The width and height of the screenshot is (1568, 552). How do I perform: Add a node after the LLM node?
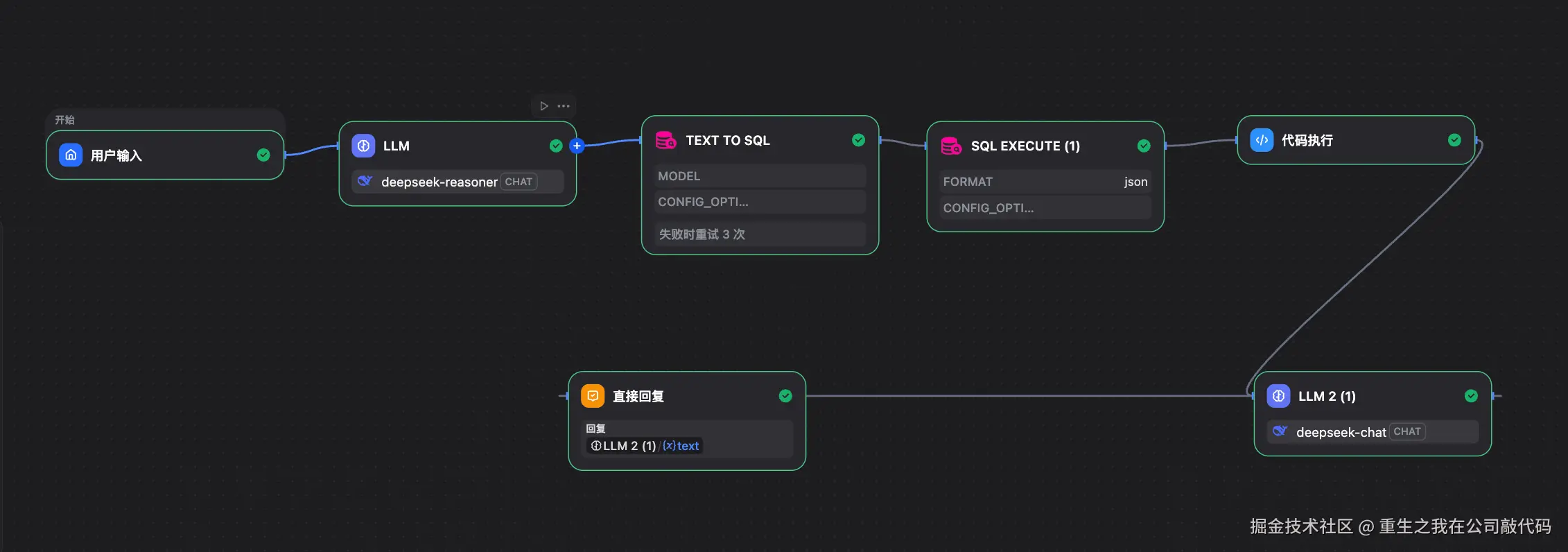pos(577,146)
